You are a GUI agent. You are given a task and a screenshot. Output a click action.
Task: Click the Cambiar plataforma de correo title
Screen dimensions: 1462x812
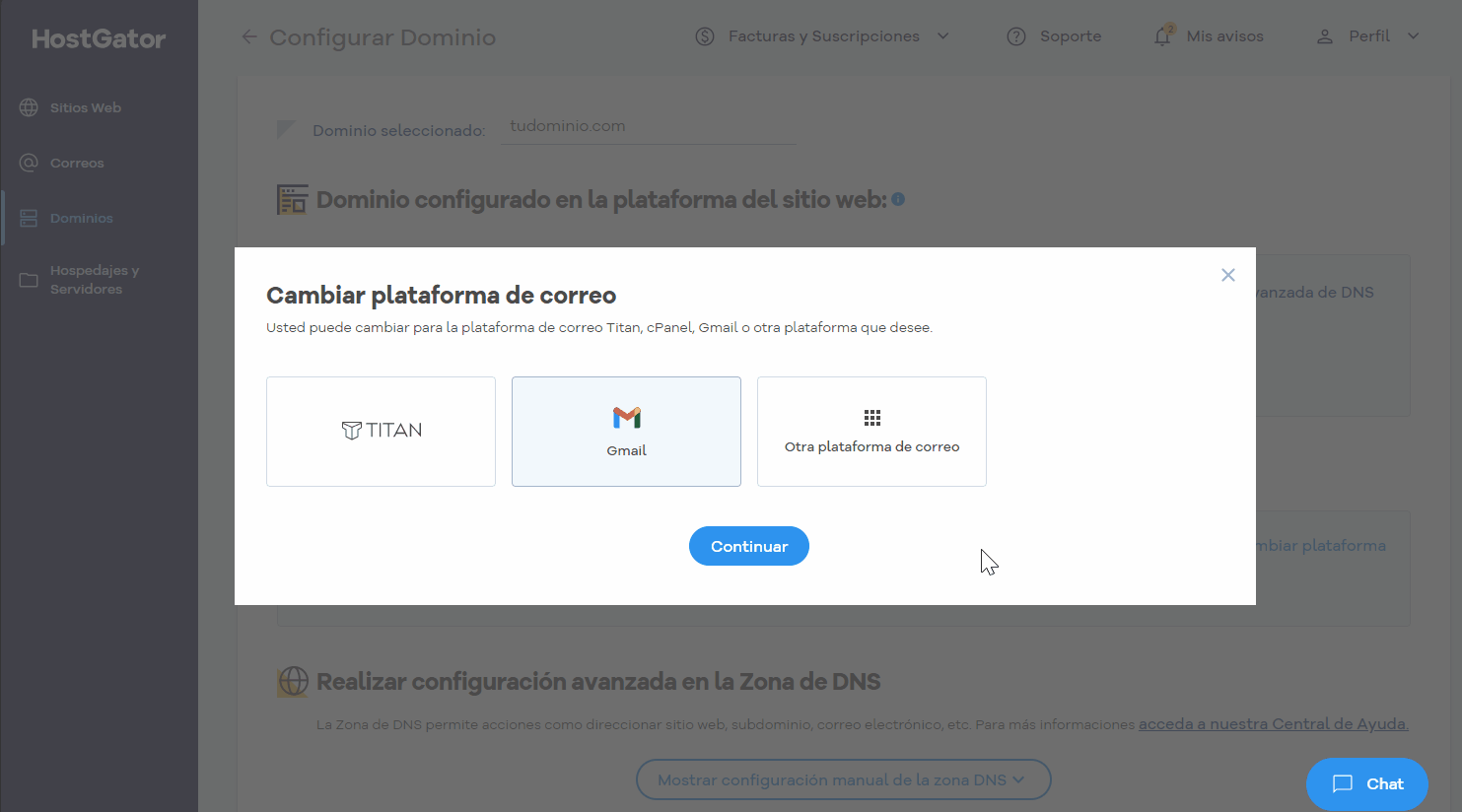[442, 296]
